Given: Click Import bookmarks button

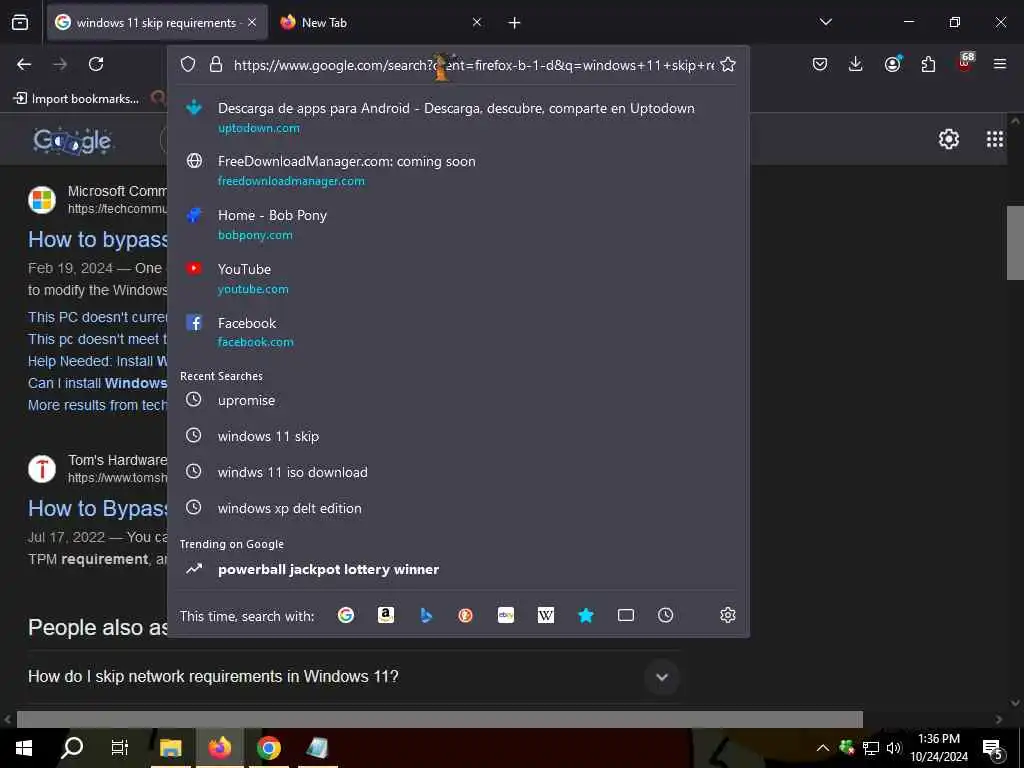Looking at the screenshot, I should click(76, 99).
